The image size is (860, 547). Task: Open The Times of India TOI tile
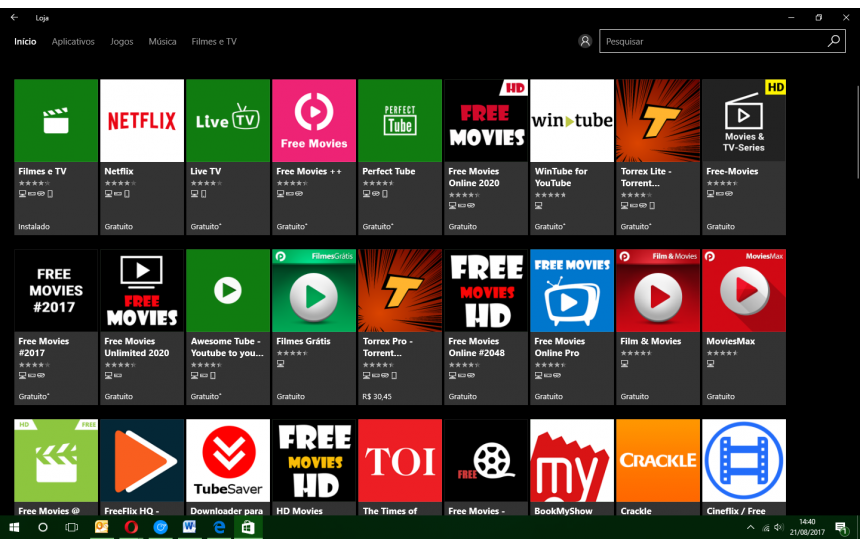pos(400,467)
